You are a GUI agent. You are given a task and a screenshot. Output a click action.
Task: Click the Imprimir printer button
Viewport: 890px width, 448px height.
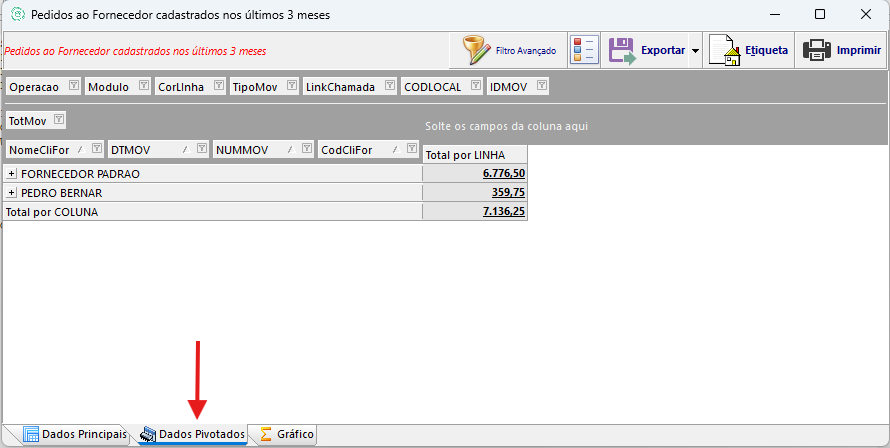coord(842,50)
